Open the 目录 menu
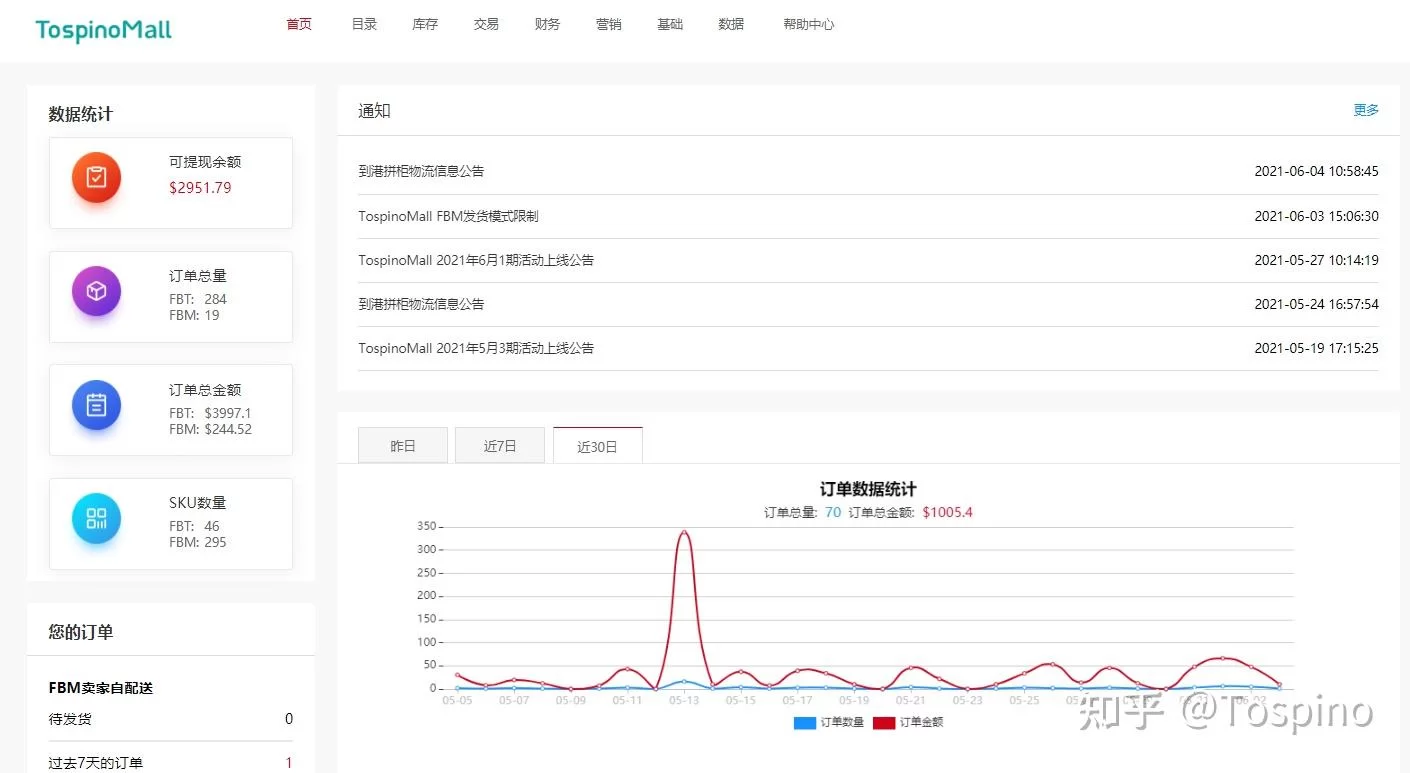Image resolution: width=1410 pixels, height=773 pixels. click(364, 24)
